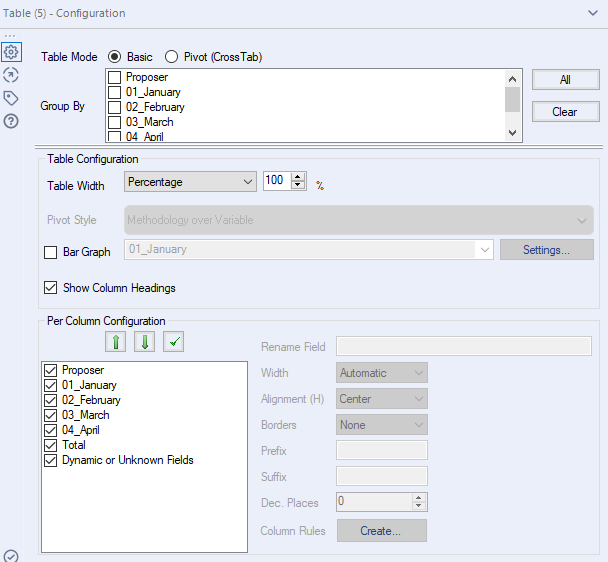The width and height of the screenshot is (608, 562).
Task: Move selected column down with green arrow
Action: pos(145,343)
